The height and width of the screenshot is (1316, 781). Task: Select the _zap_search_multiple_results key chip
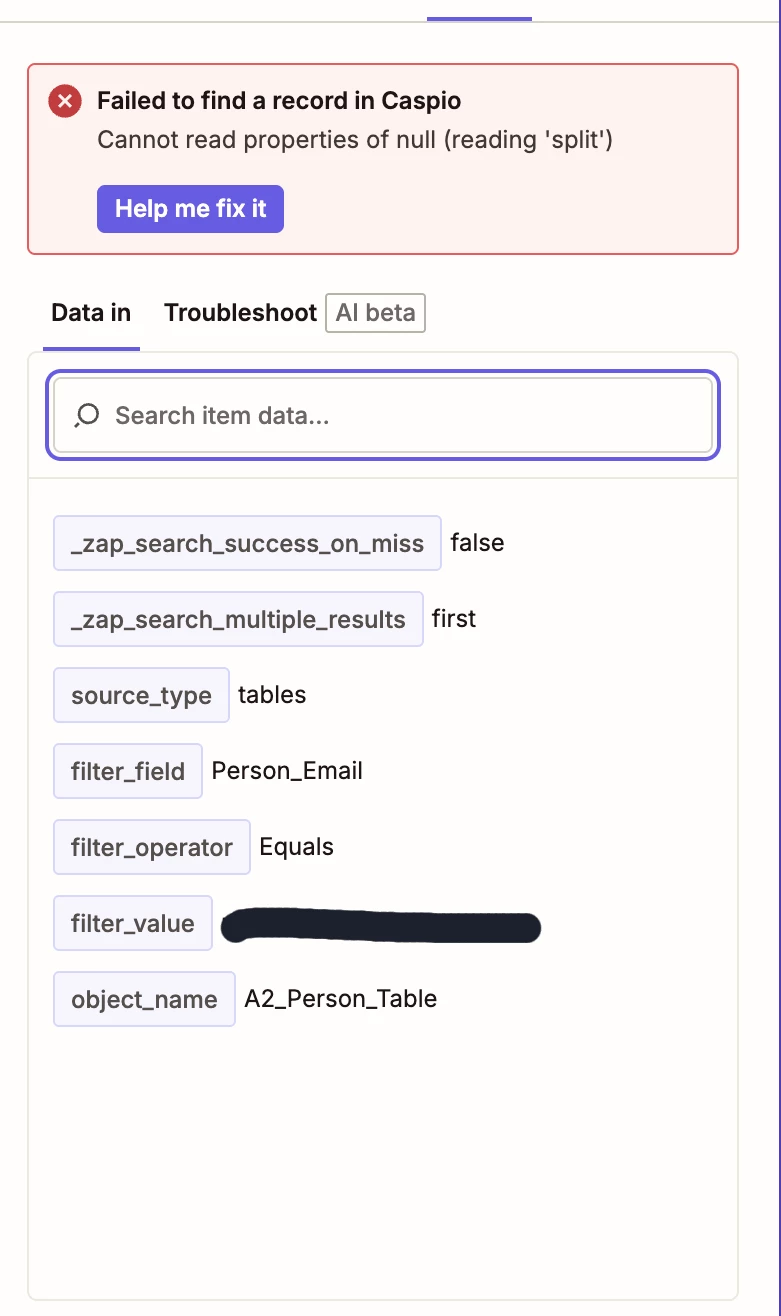tap(238, 619)
